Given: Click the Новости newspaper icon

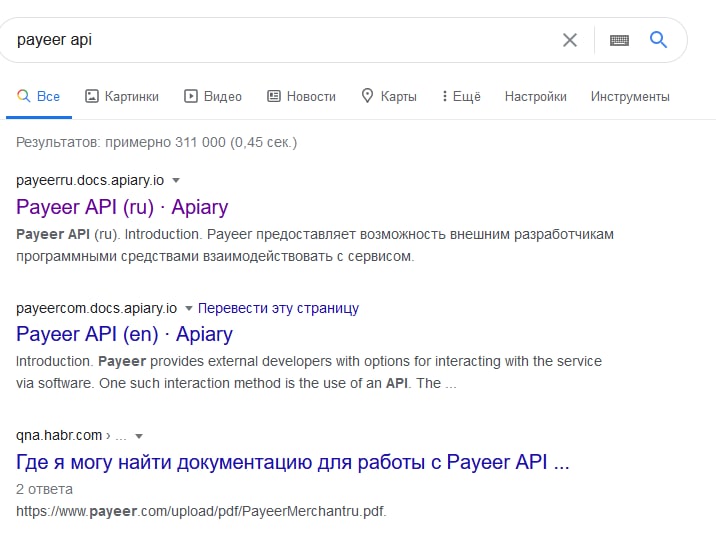Looking at the screenshot, I should 274,97.
